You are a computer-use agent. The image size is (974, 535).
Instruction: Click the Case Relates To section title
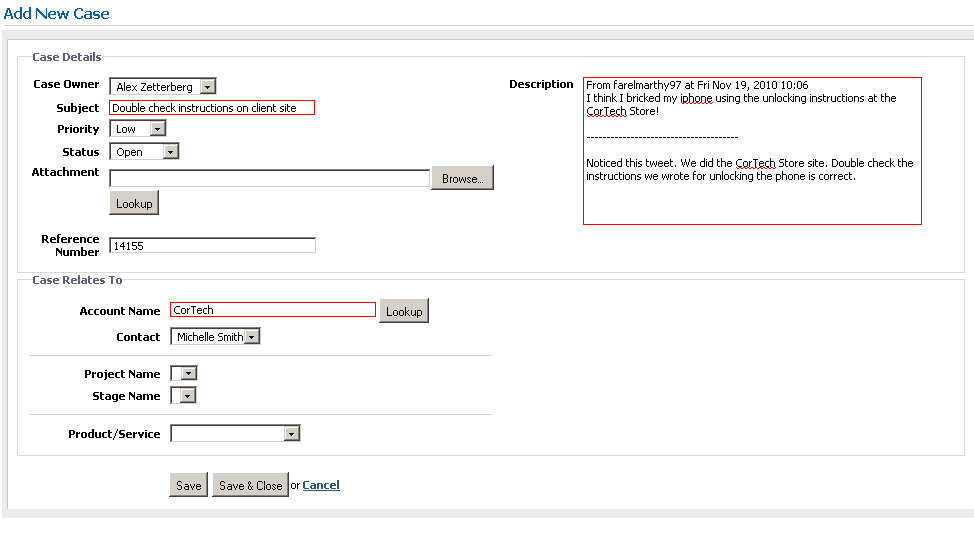pos(77,280)
